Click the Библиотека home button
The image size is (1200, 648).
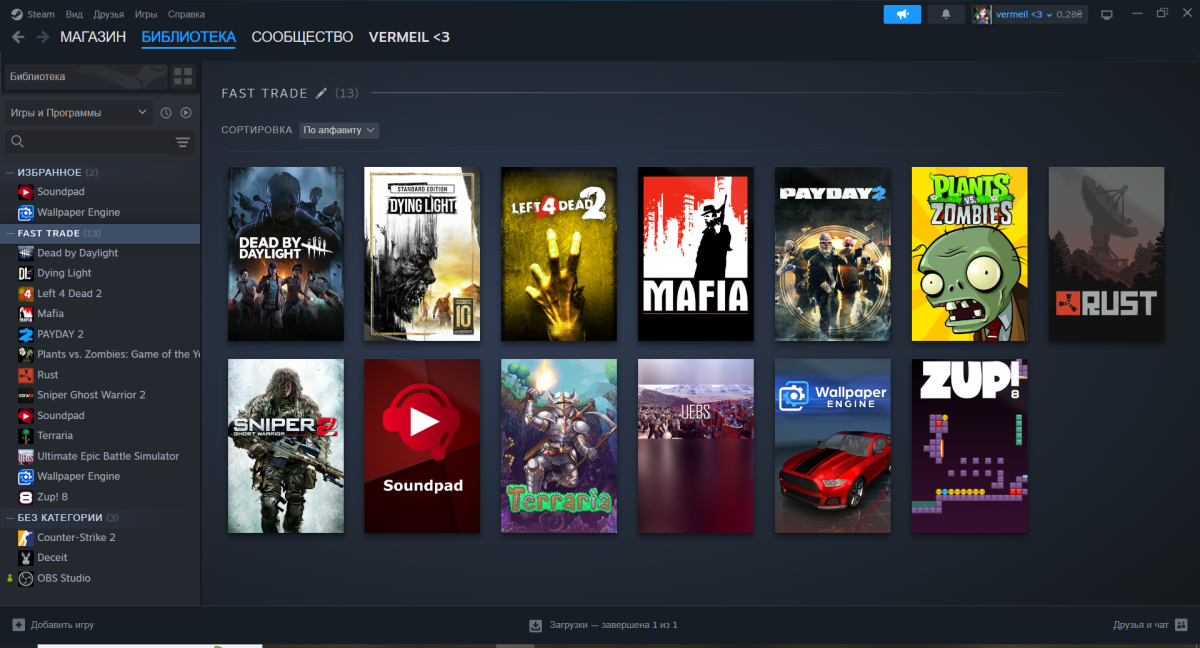(x=85, y=76)
